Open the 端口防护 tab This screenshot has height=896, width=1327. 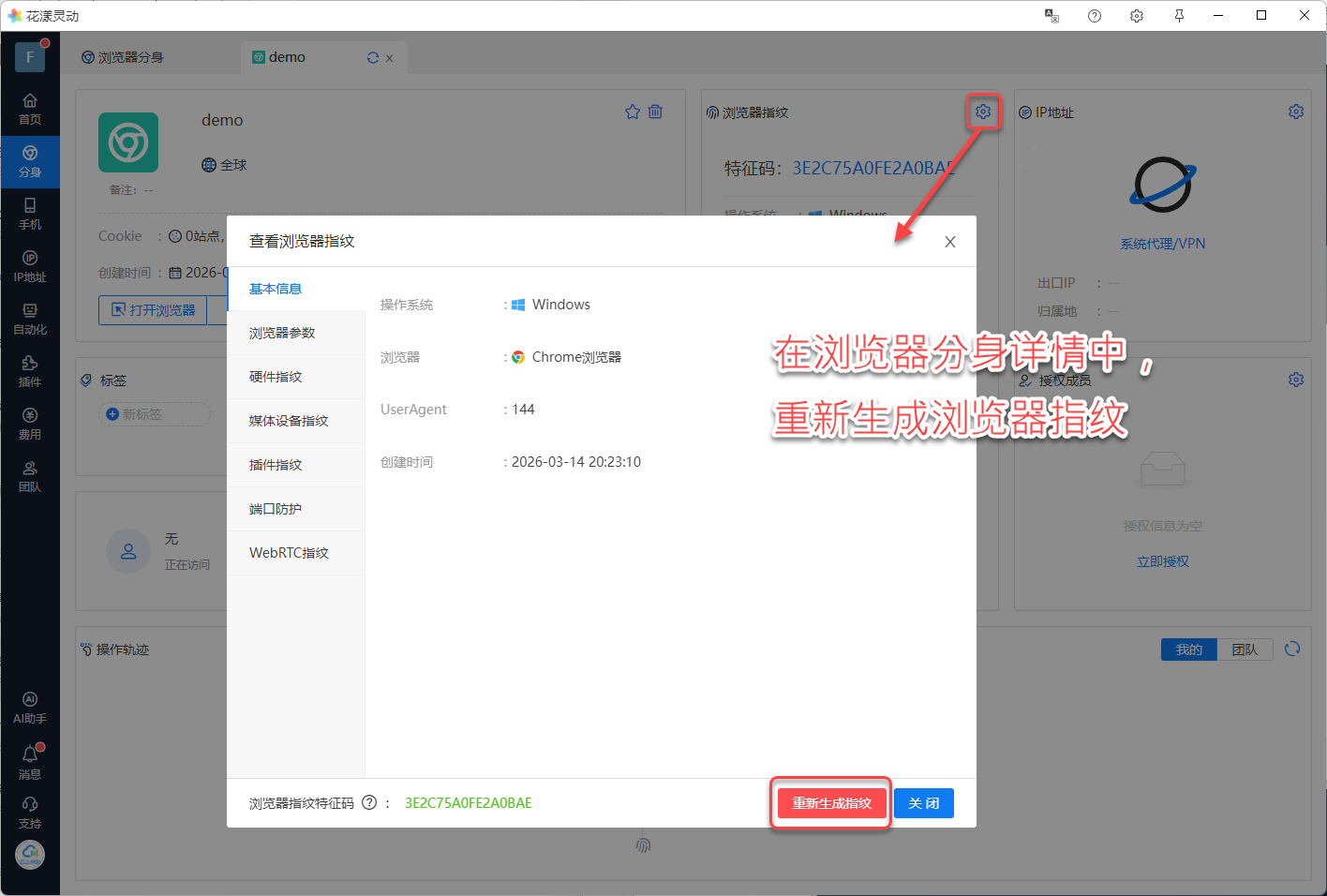click(276, 509)
